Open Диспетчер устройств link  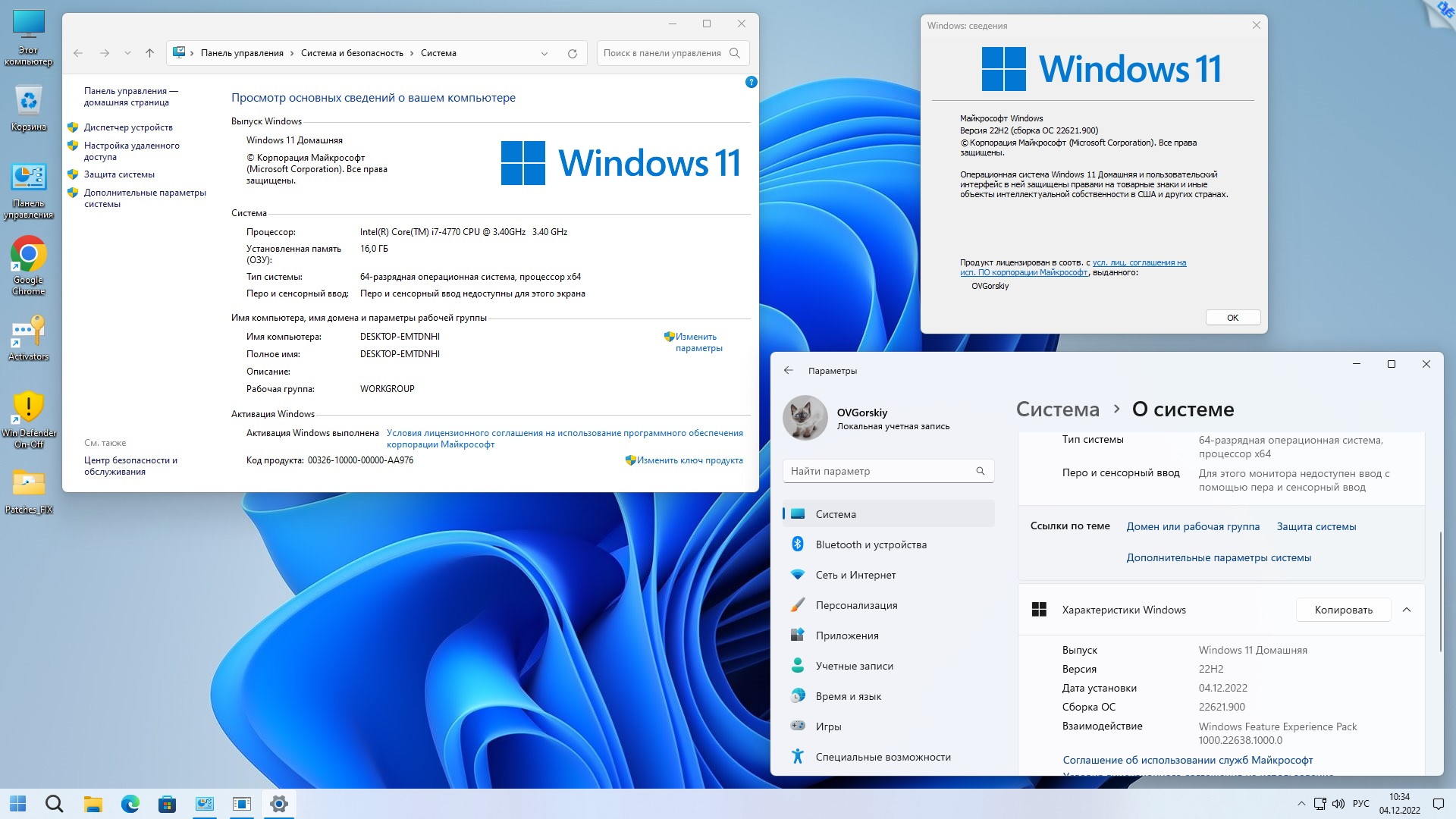128,127
